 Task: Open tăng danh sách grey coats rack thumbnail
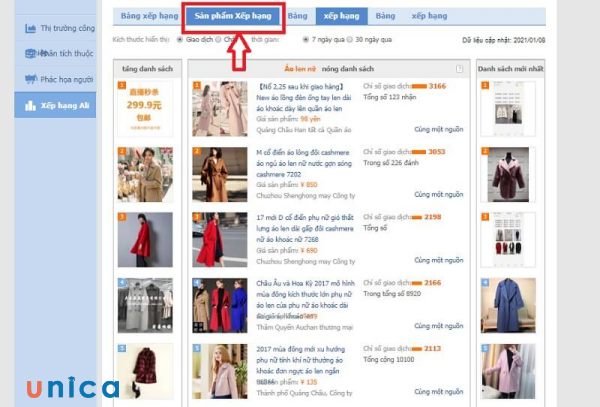[145, 306]
